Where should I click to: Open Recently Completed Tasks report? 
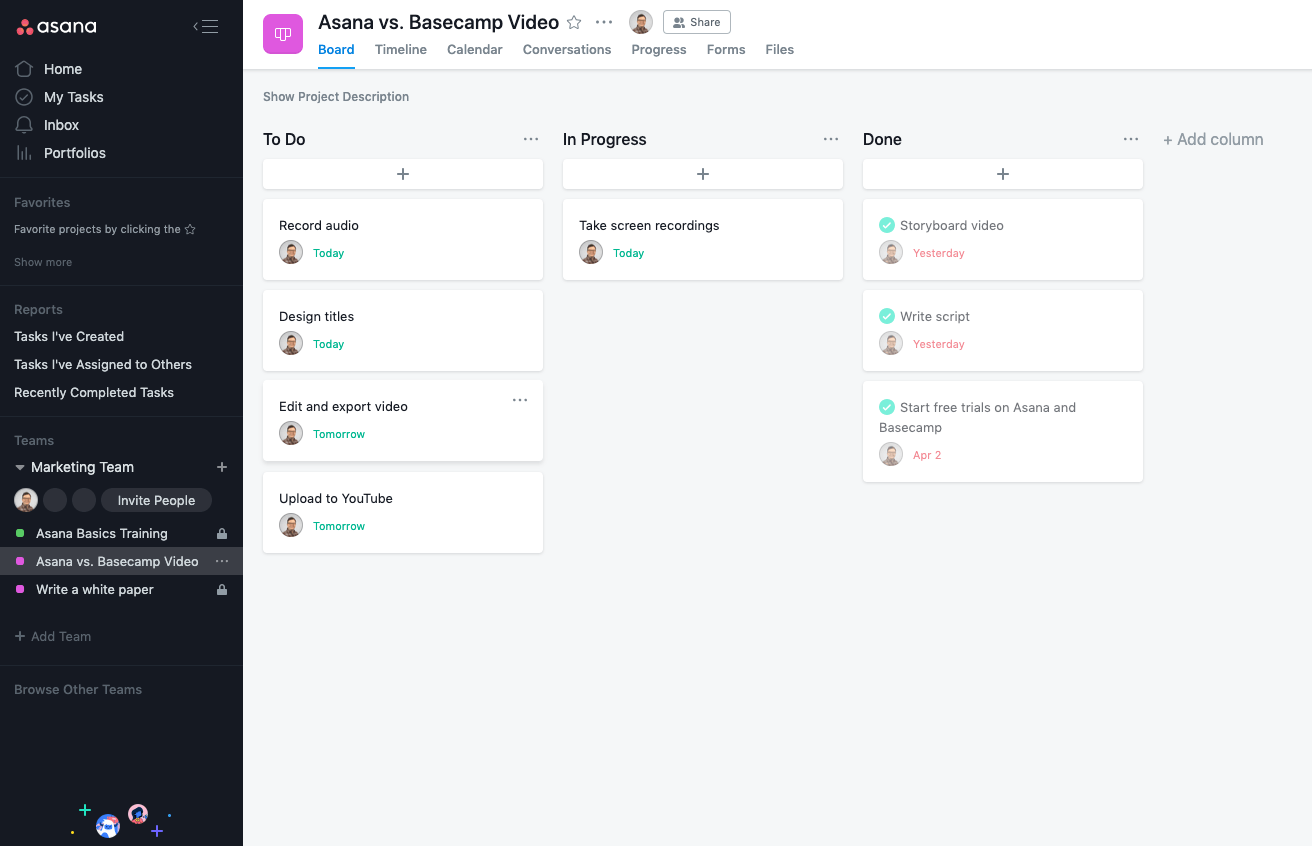94,392
